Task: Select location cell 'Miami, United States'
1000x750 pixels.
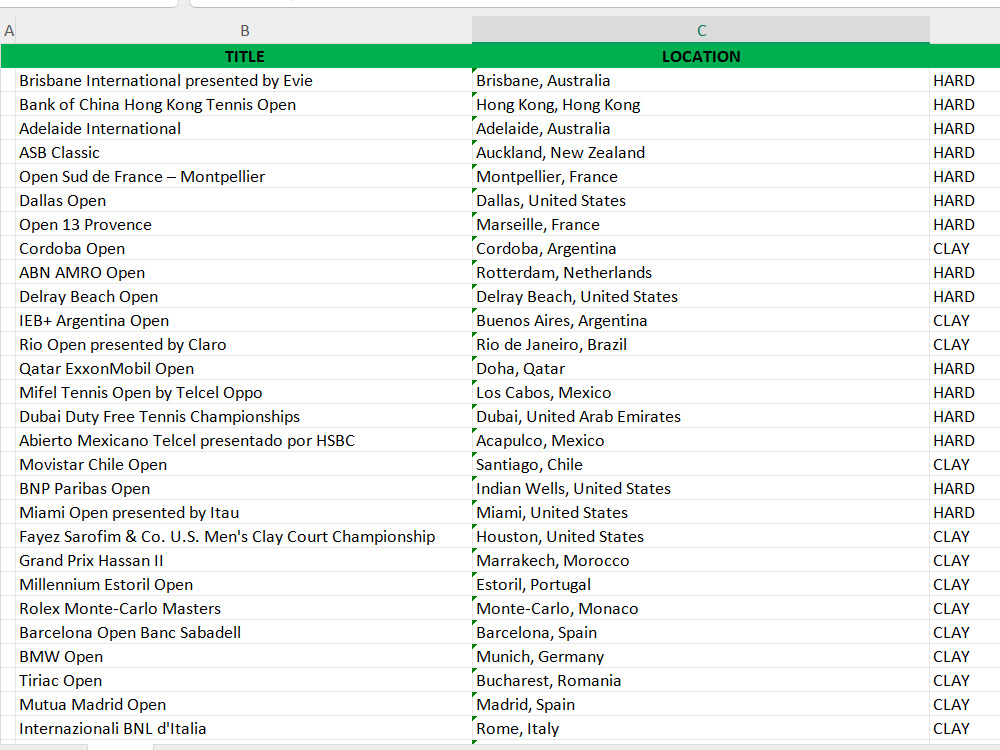Action: click(x=701, y=513)
